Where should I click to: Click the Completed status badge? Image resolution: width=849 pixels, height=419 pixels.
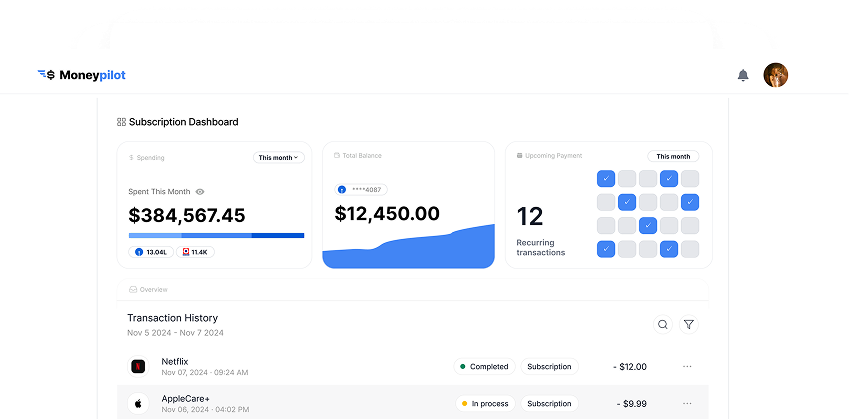coord(484,366)
